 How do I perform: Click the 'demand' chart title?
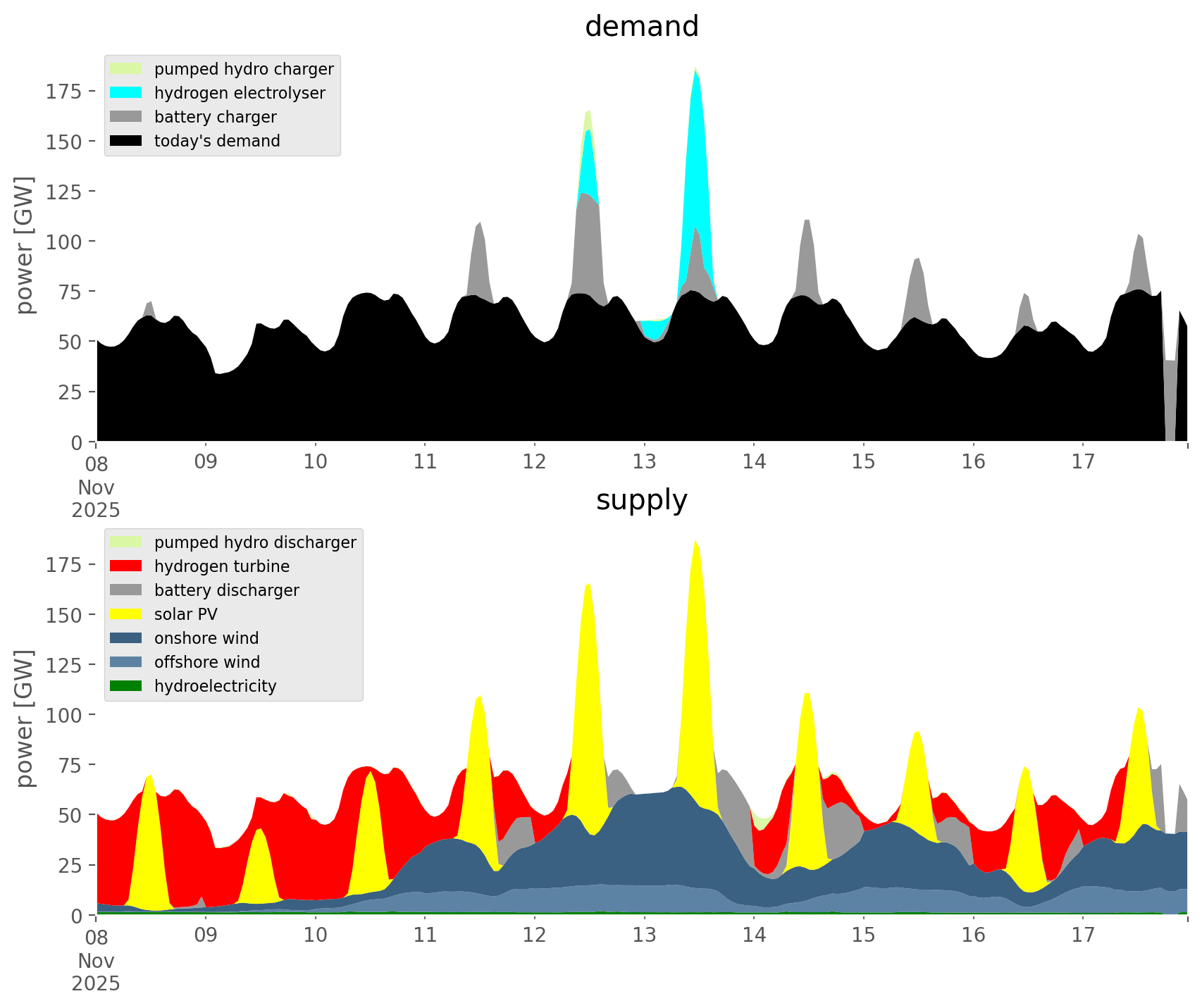641,27
